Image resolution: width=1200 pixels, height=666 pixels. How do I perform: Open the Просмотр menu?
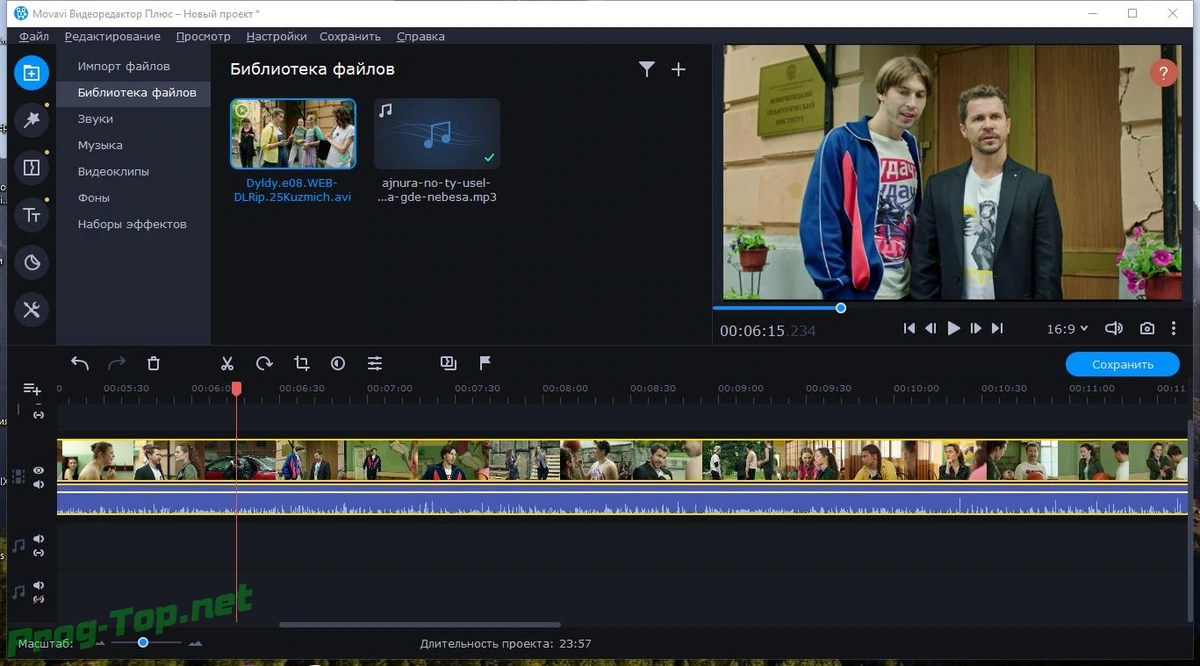[x=203, y=36]
